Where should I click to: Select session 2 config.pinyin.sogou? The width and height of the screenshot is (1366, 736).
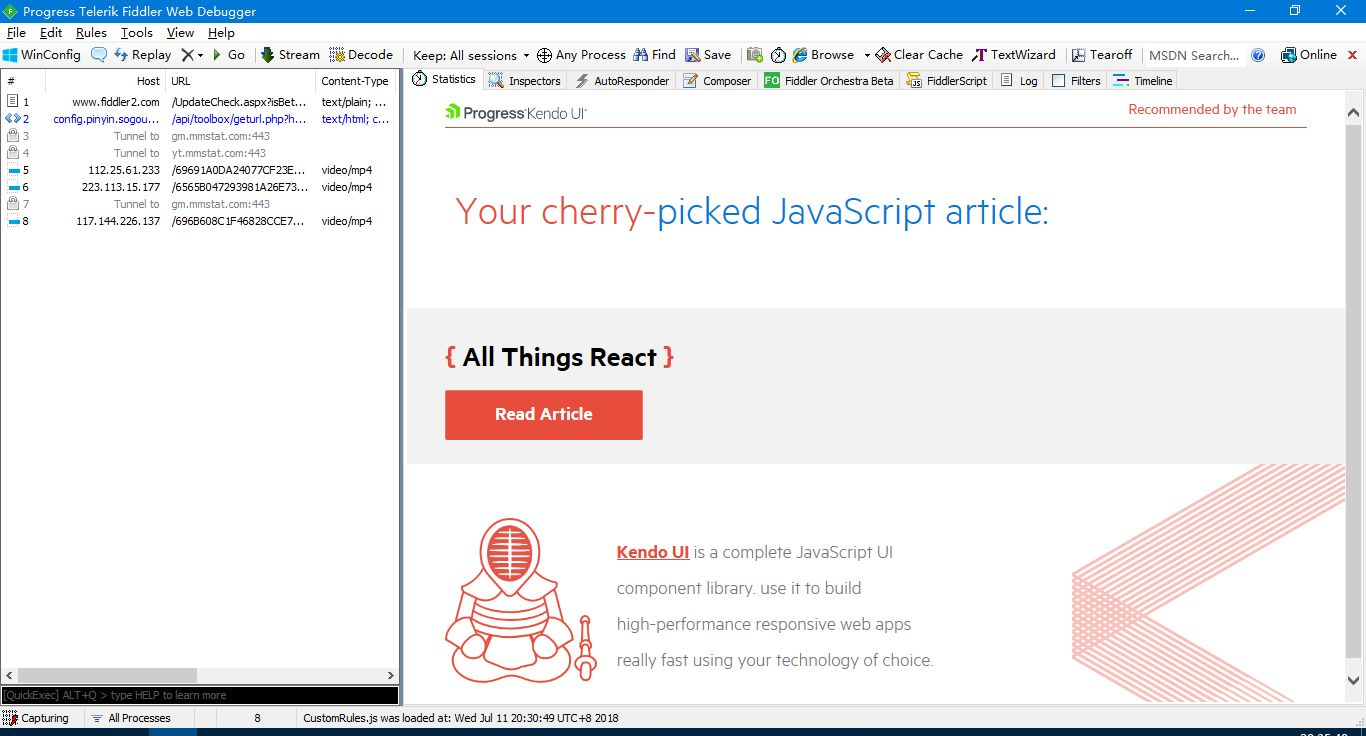tap(200, 119)
